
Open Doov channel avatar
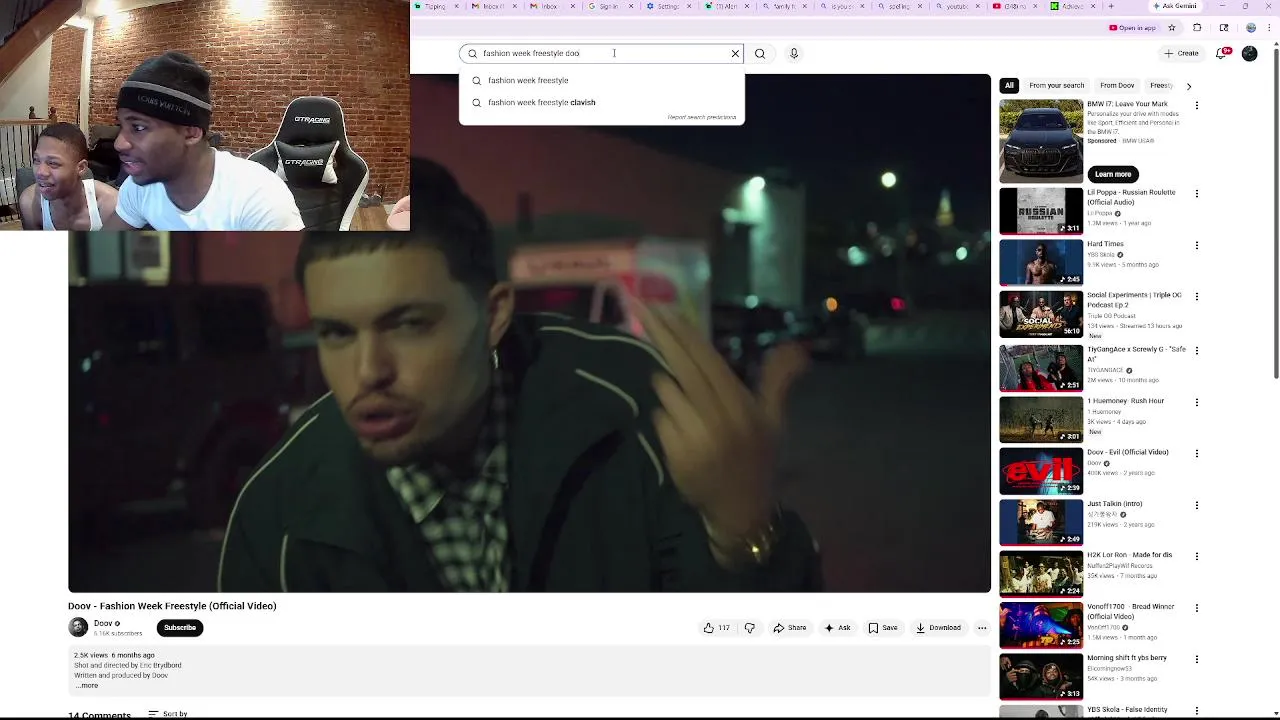[78, 627]
